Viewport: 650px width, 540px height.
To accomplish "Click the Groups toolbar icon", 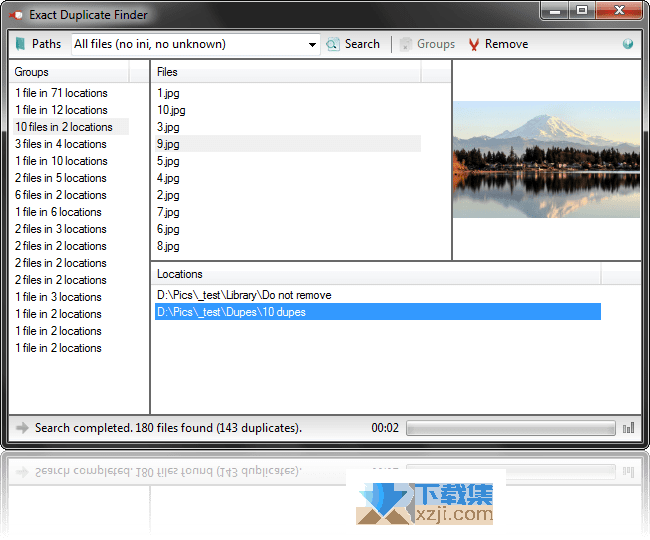I will point(405,44).
